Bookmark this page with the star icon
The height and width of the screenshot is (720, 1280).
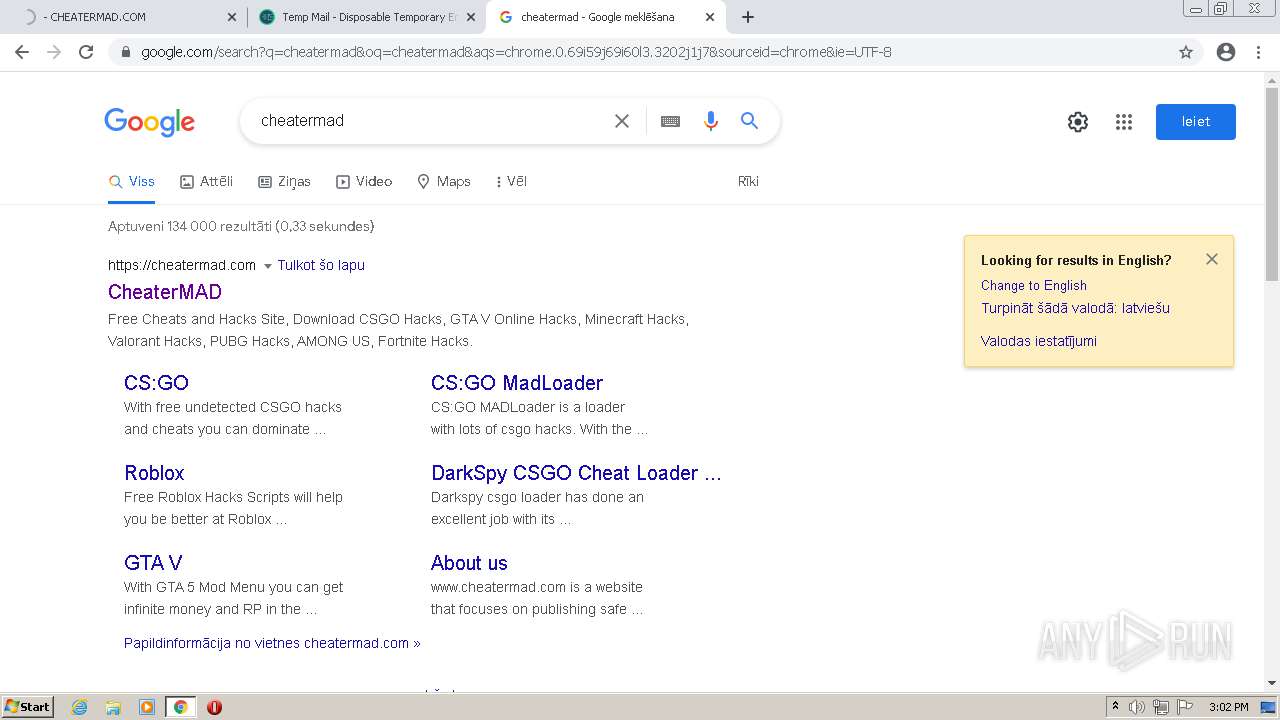(x=1186, y=52)
